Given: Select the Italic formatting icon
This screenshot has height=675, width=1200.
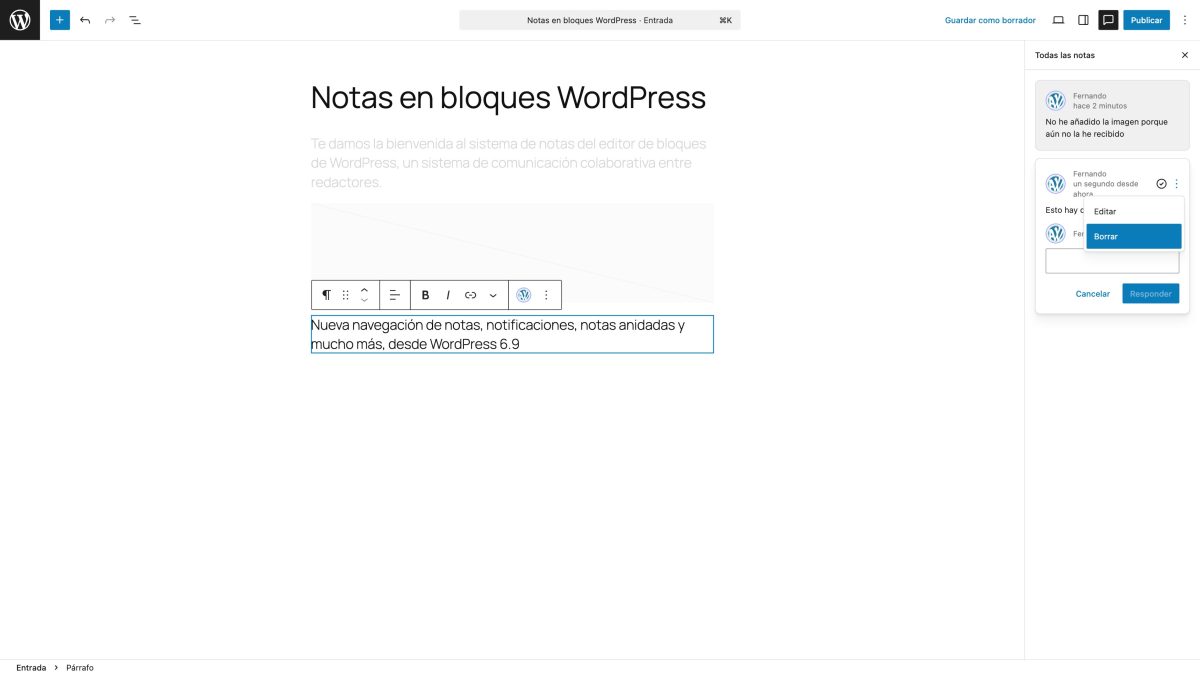Looking at the screenshot, I should point(448,295).
